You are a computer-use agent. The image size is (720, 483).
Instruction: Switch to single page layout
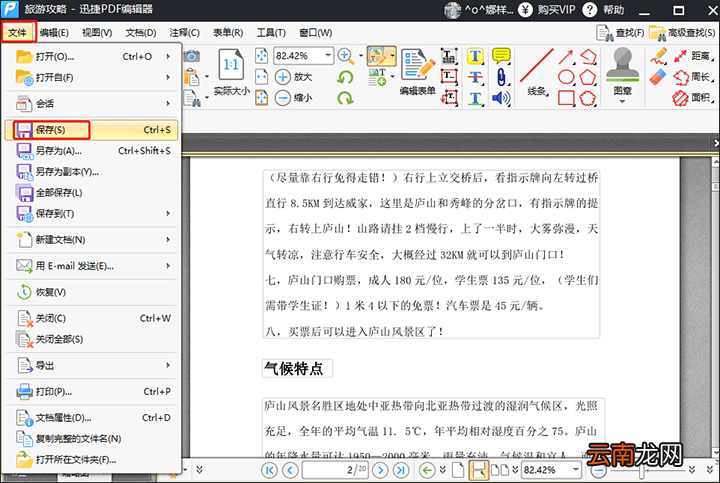tap(458, 470)
